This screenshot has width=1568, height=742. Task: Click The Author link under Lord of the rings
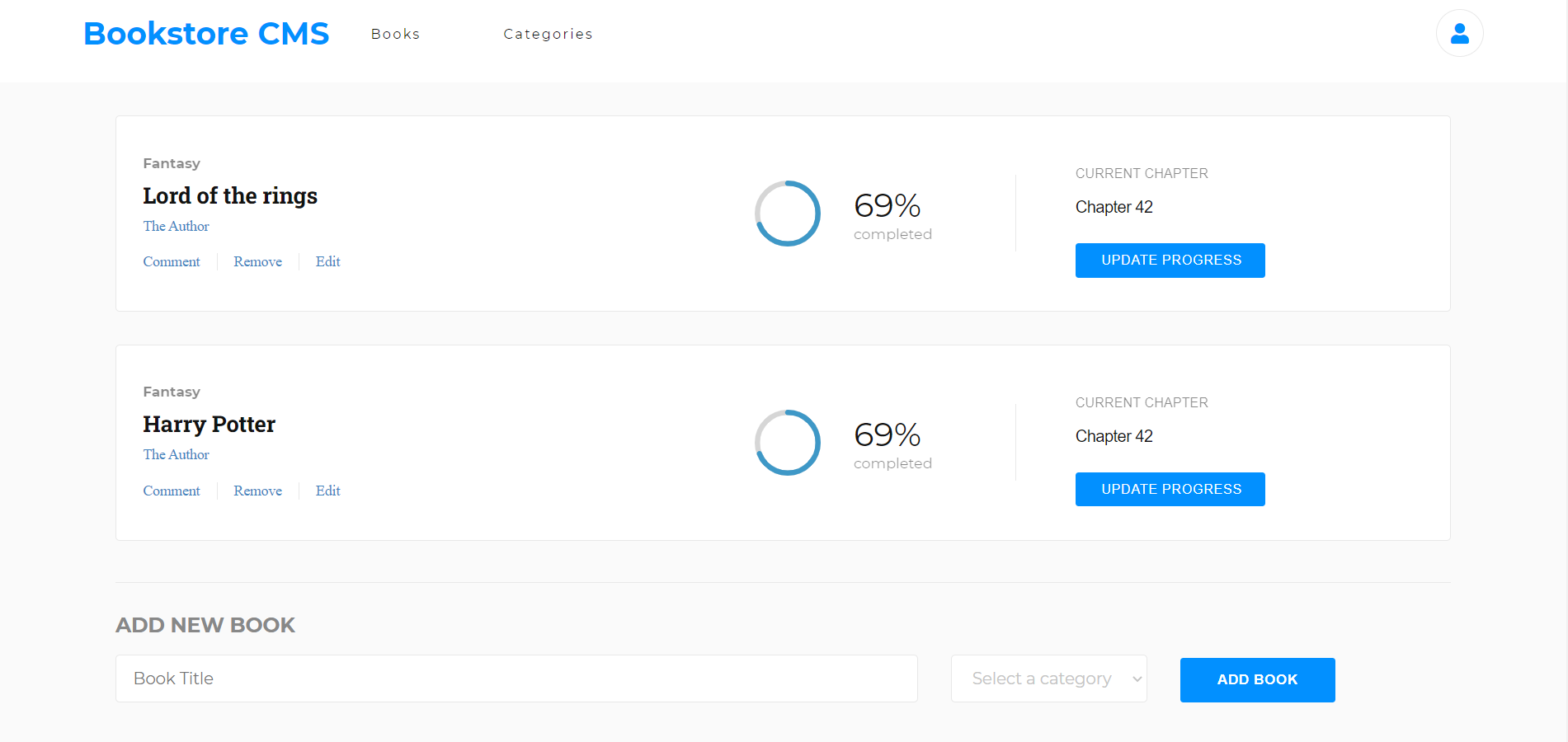click(176, 226)
